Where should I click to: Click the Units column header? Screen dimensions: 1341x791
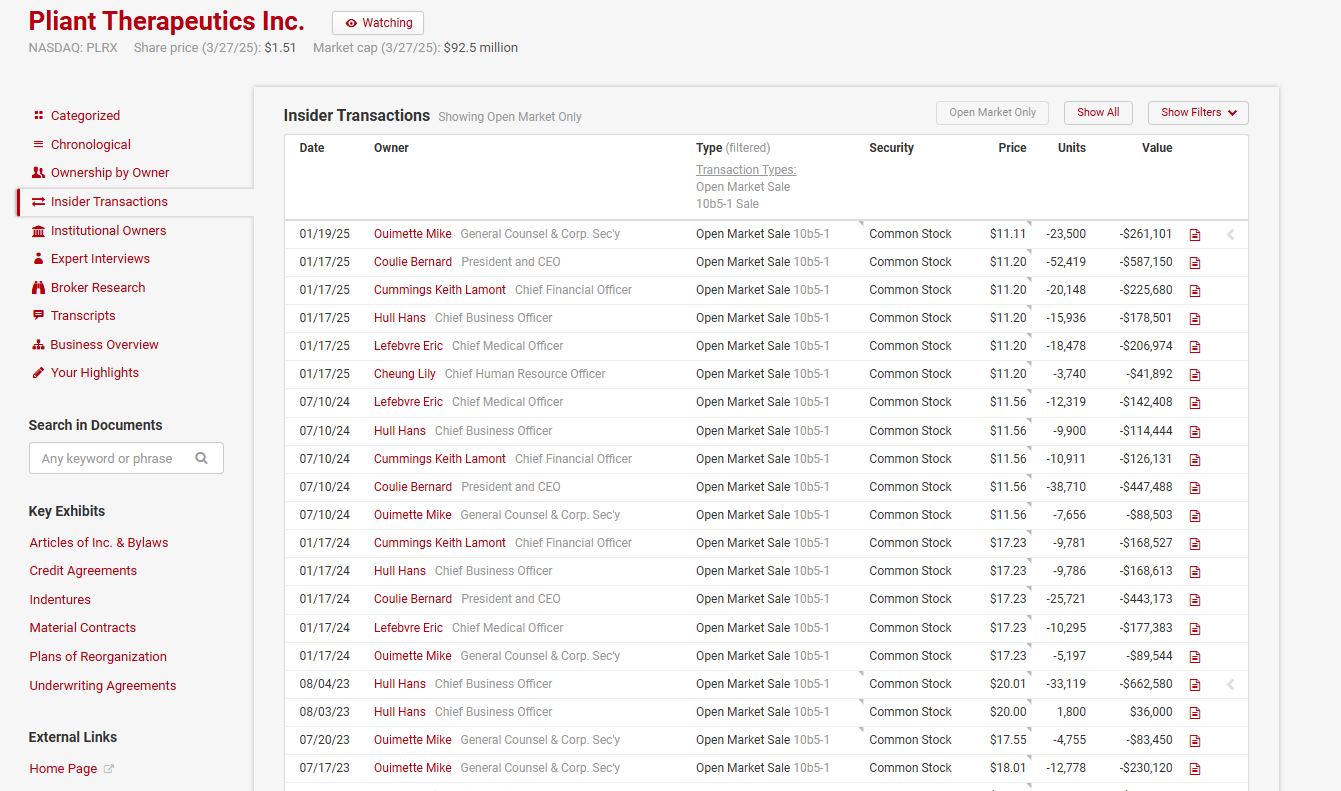[x=1072, y=148]
